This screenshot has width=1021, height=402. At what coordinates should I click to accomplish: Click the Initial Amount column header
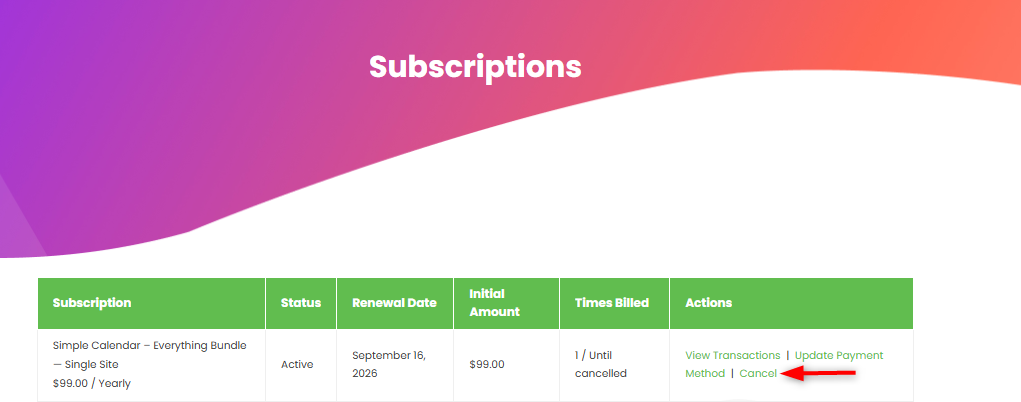[494, 303]
